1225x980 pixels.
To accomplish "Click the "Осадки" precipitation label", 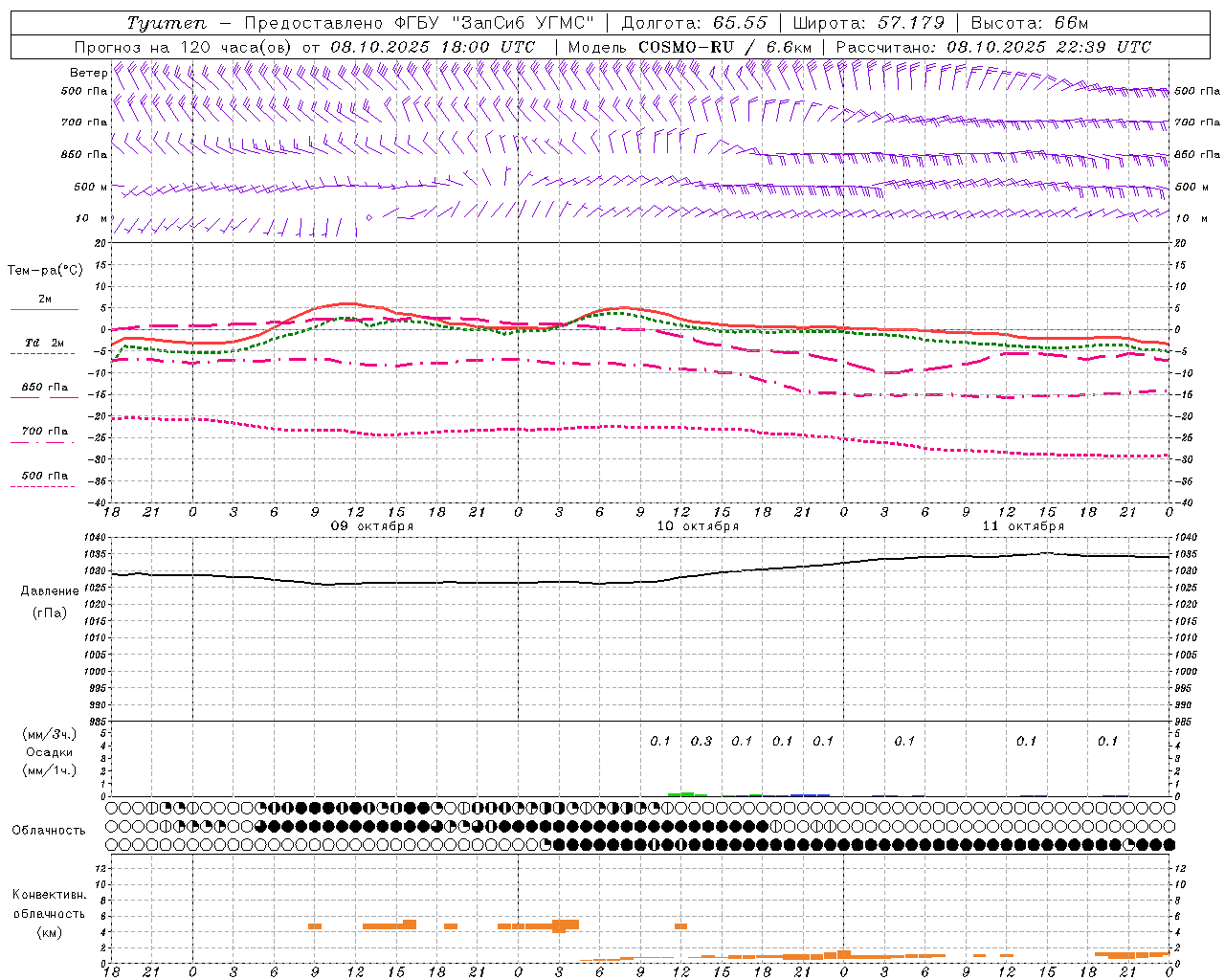I will point(50,752).
